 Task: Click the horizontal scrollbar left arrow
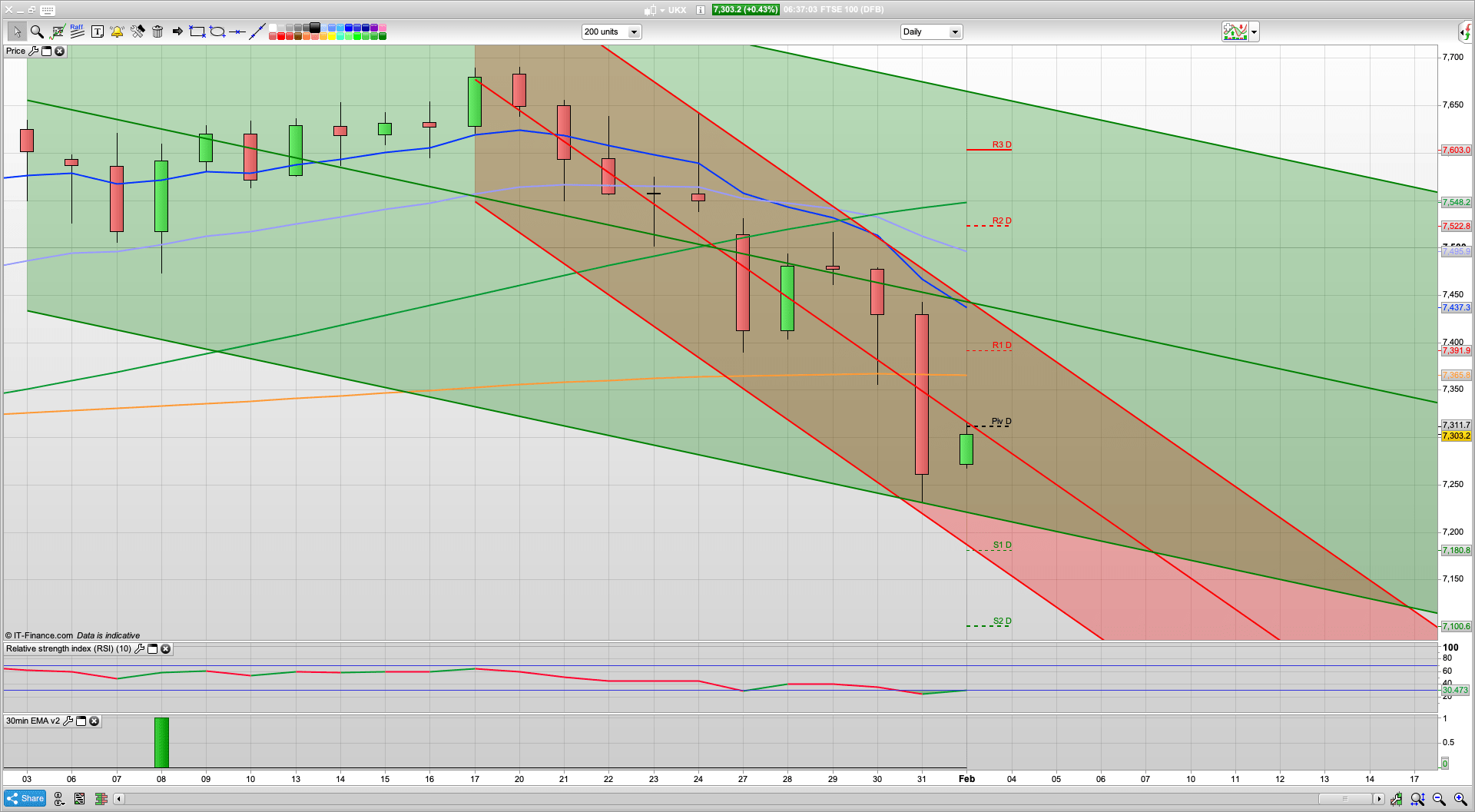119,799
